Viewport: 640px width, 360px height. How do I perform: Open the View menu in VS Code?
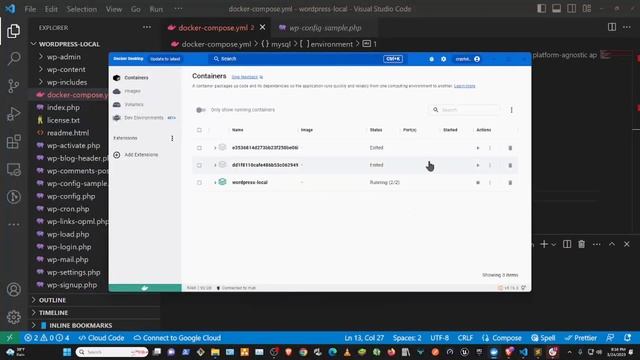pyautogui.click(x=114, y=9)
